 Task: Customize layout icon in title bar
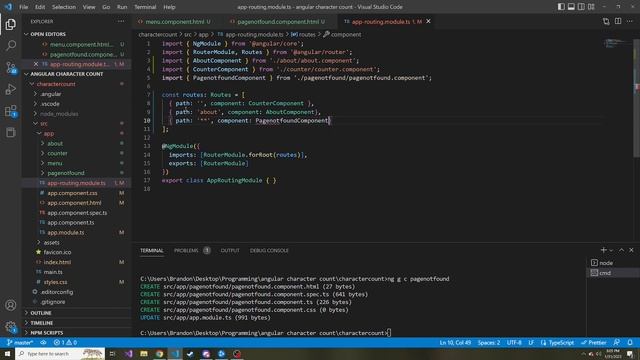591,7
